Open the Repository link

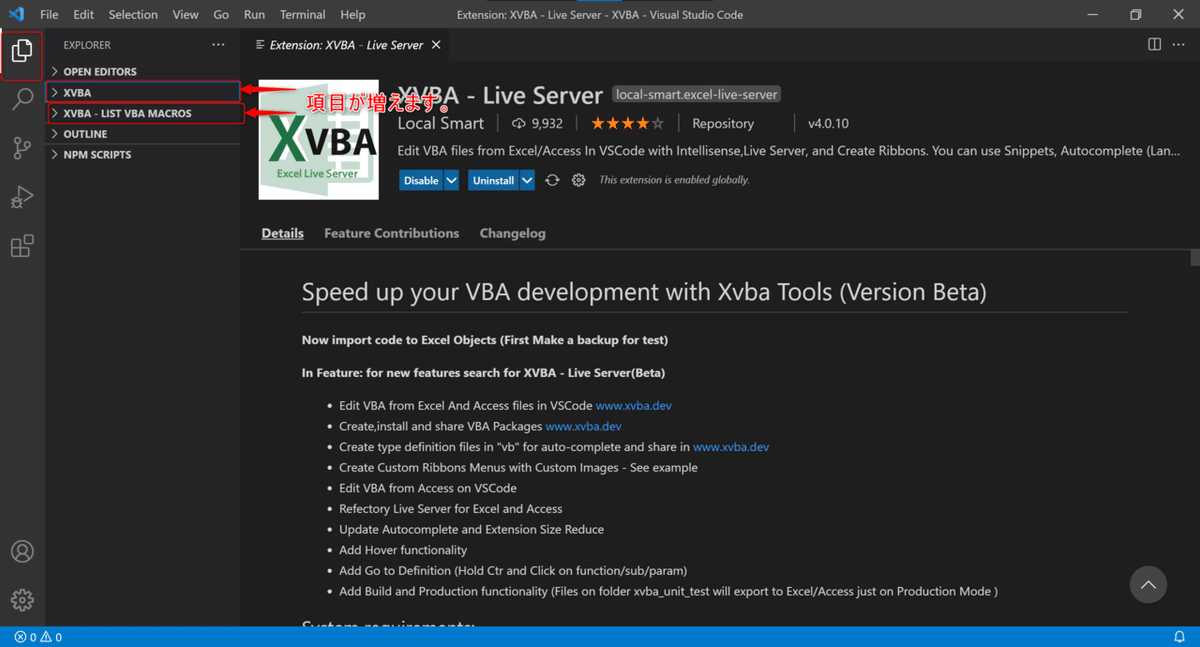click(x=723, y=124)
